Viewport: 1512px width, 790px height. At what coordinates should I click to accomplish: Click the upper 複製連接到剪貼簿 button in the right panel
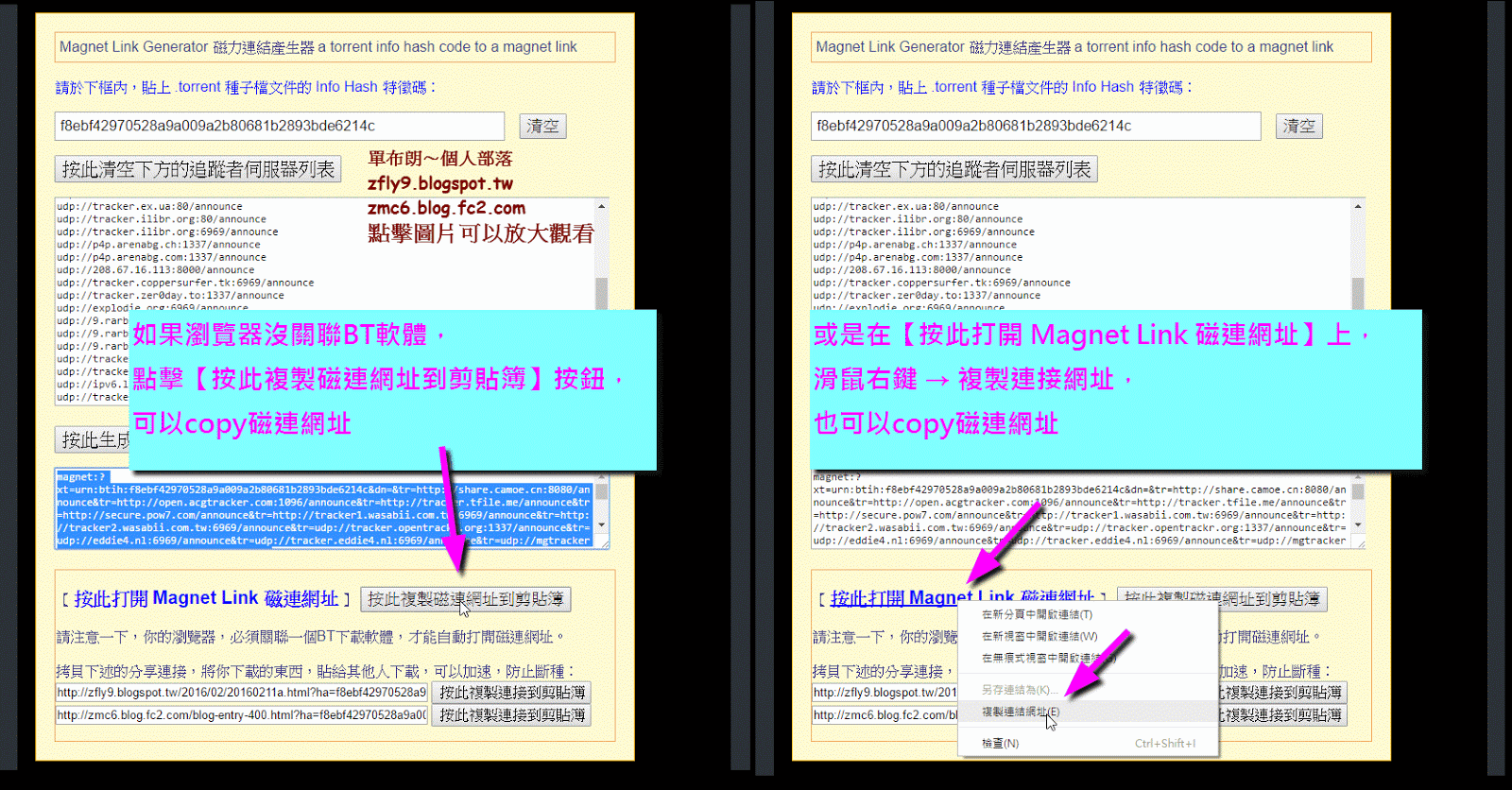1281,693
